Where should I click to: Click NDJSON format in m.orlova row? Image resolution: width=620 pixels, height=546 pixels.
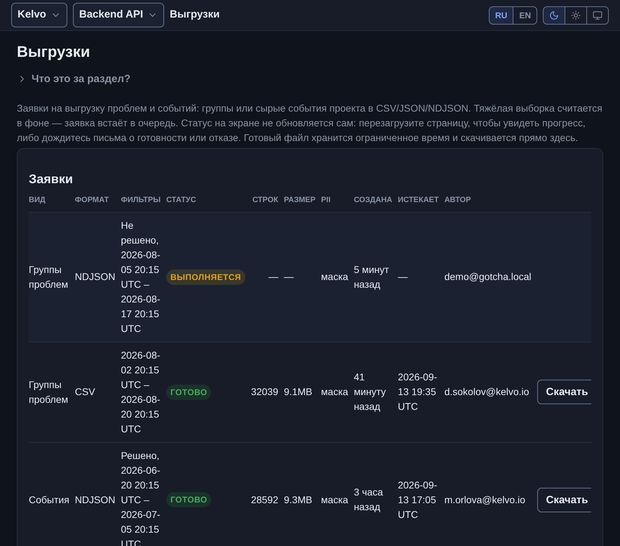[95, 500]
